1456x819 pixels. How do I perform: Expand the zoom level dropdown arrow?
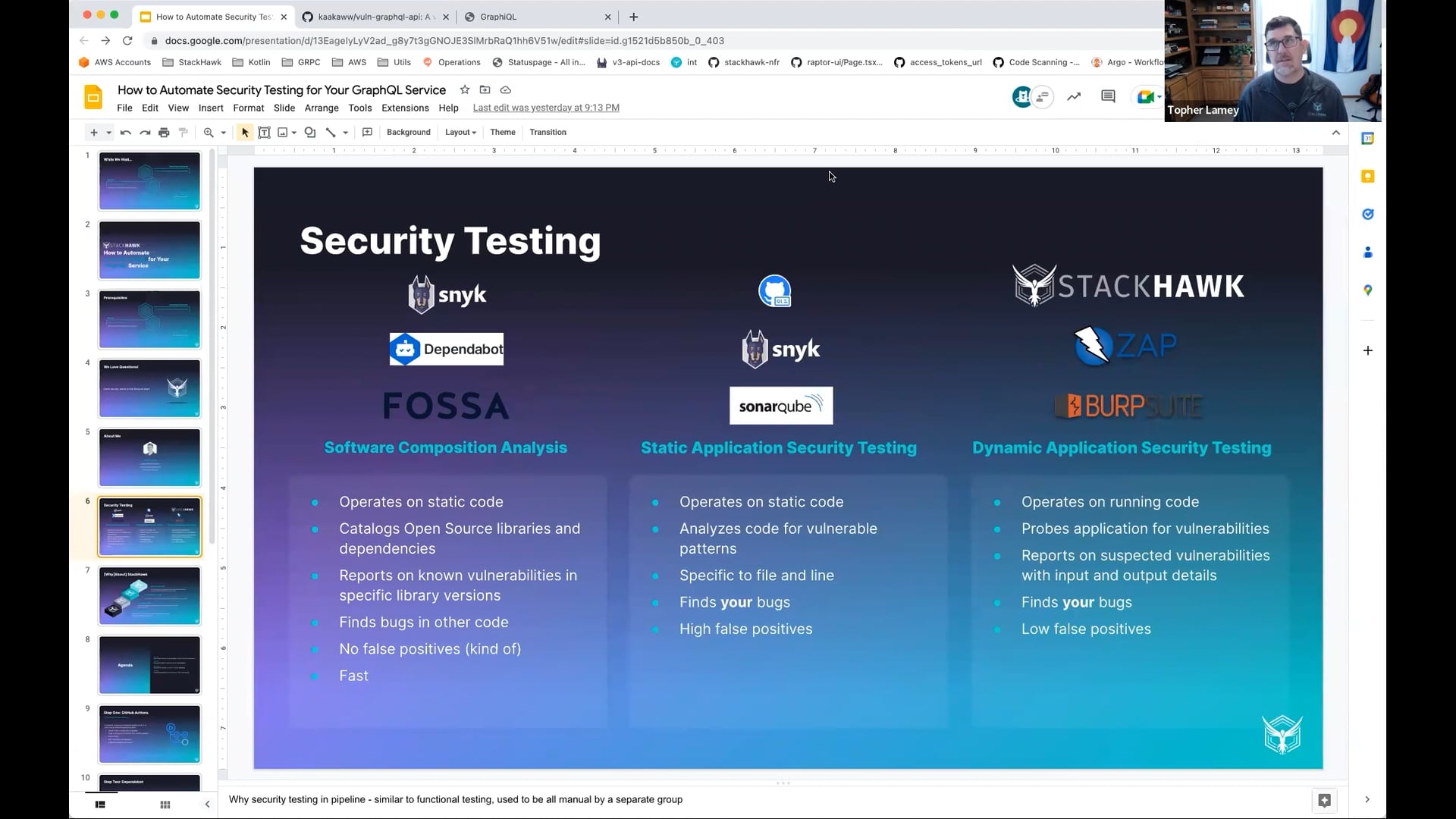coord(224,132)
